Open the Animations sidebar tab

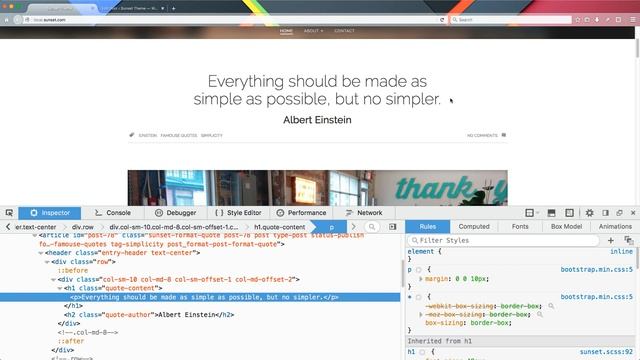[x=615, y=227]
